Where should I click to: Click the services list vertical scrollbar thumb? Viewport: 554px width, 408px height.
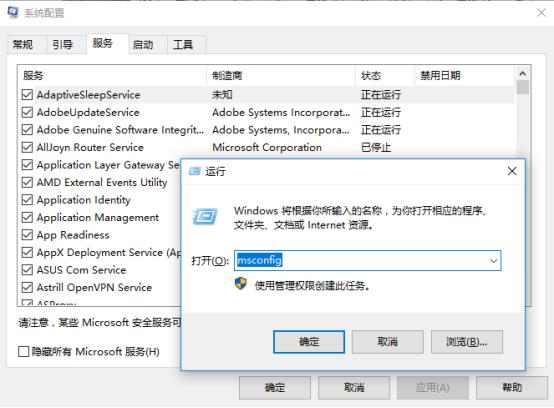[523, 87]
